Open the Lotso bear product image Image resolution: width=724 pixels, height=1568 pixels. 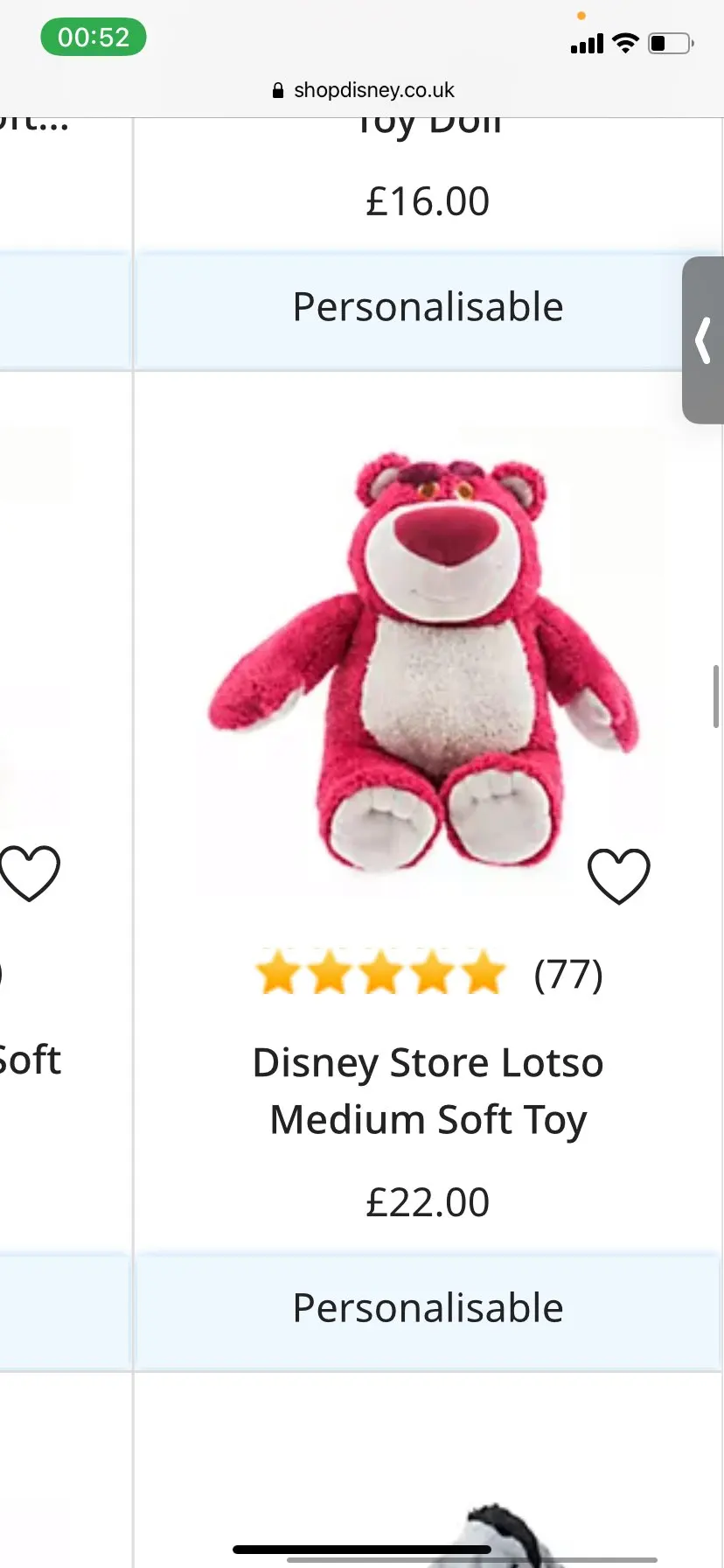(x=424, y=661)
